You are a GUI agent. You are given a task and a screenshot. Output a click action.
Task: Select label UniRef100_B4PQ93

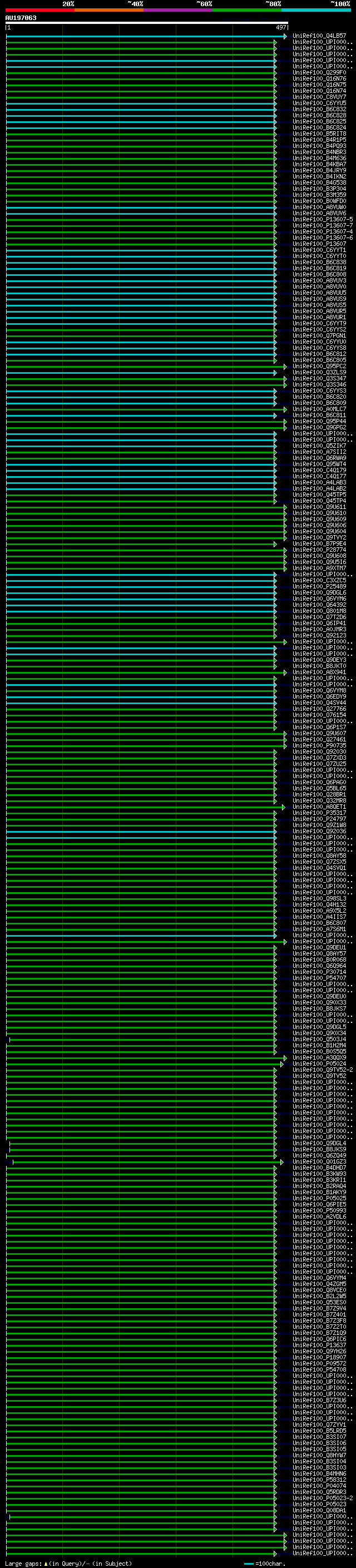pyautogui.click(x=319, y=146)
